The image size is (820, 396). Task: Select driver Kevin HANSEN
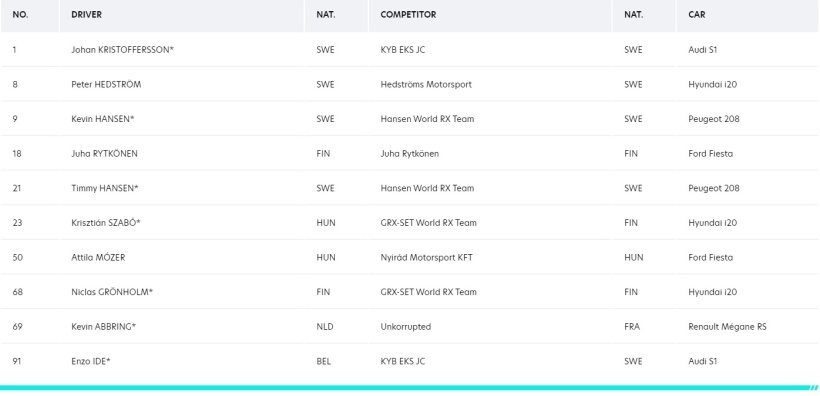click(102, 119)
